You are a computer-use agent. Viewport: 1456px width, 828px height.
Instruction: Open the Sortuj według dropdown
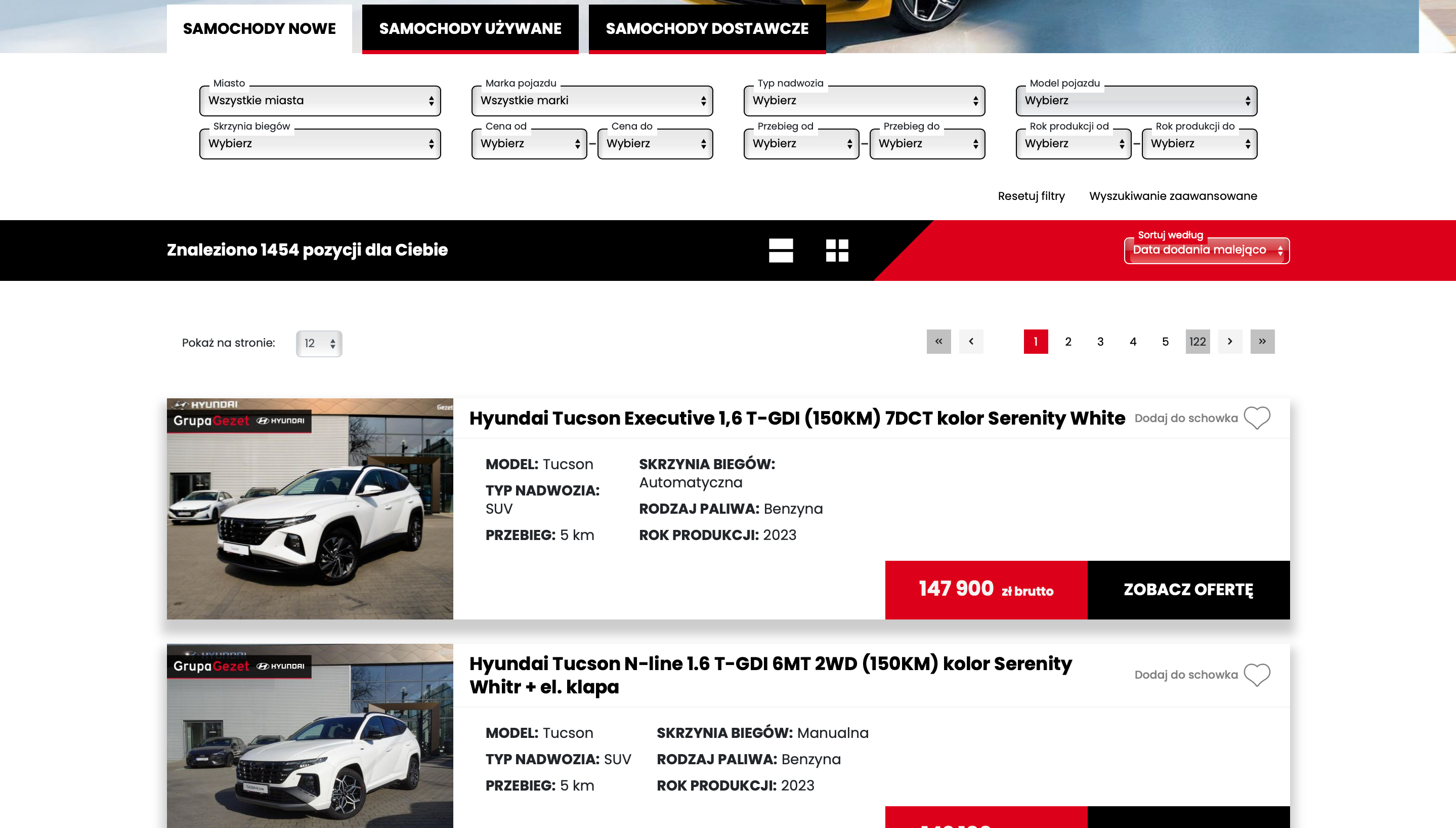click(x=1207, y=250)
